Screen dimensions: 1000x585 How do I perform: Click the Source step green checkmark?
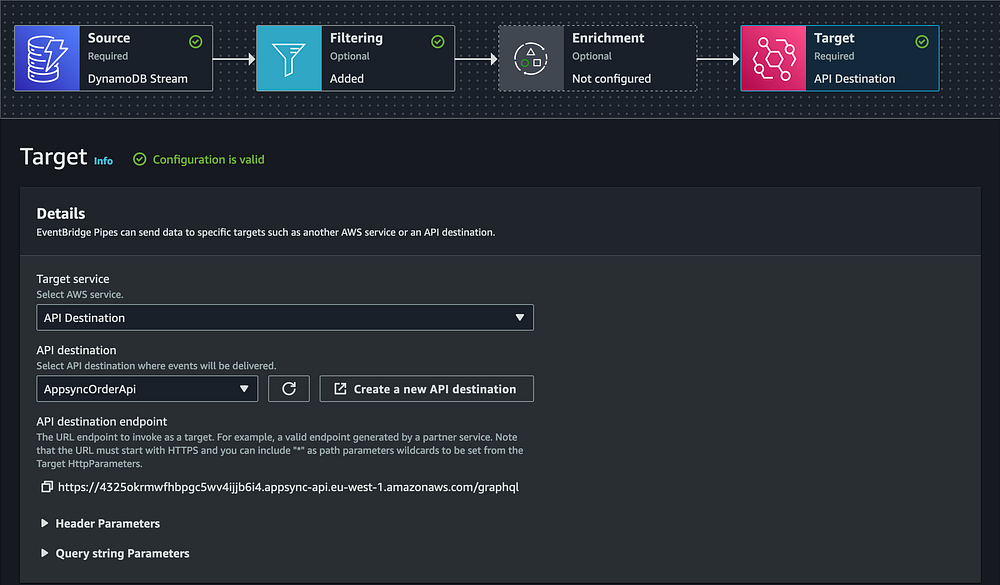(196, 41)
